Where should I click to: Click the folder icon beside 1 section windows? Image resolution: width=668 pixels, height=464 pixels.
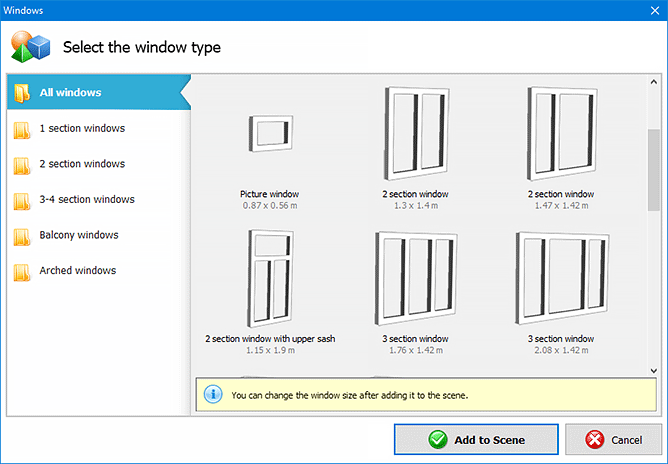[22, 130]
